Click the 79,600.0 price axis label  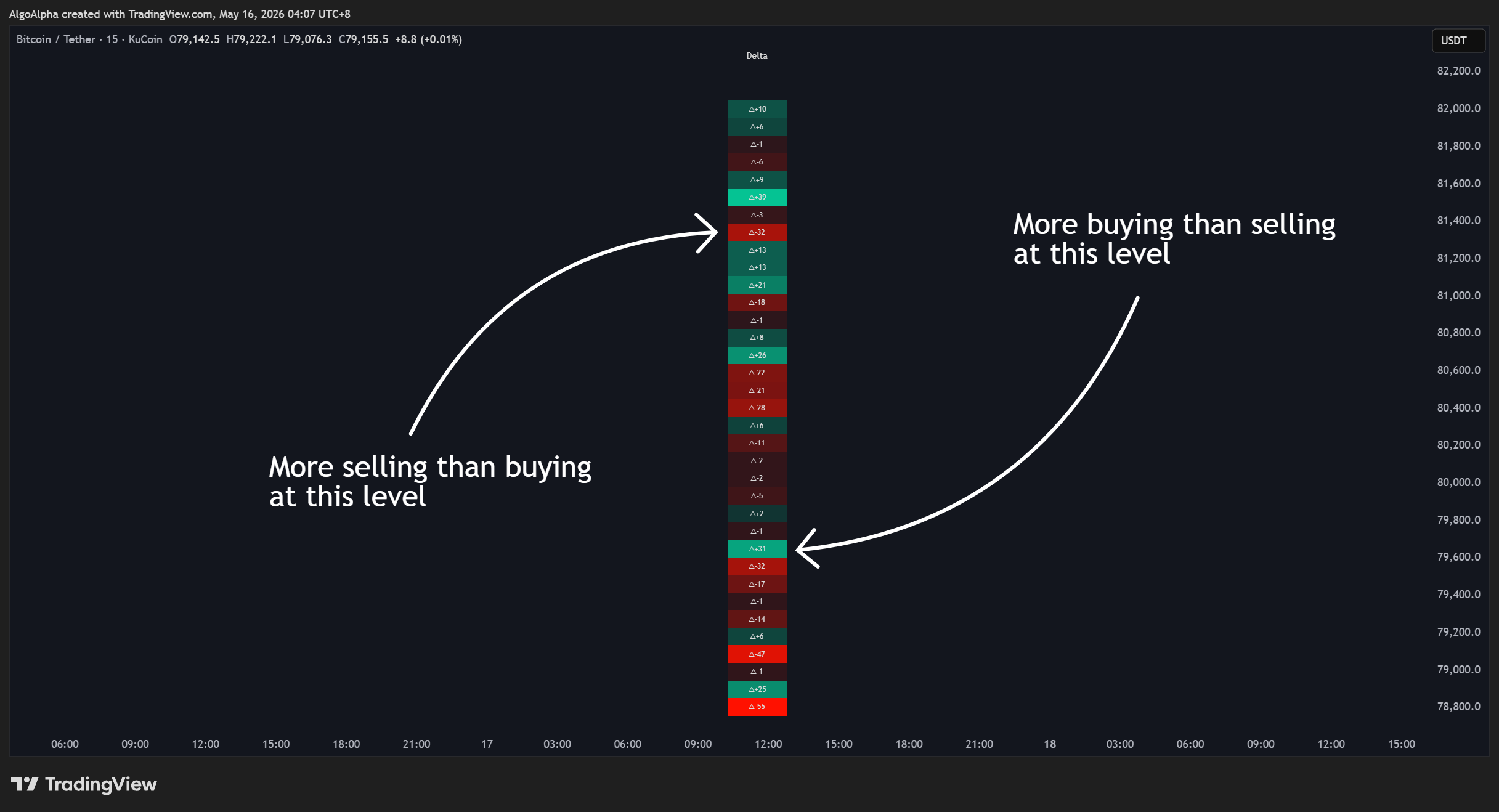point(1458,557)
